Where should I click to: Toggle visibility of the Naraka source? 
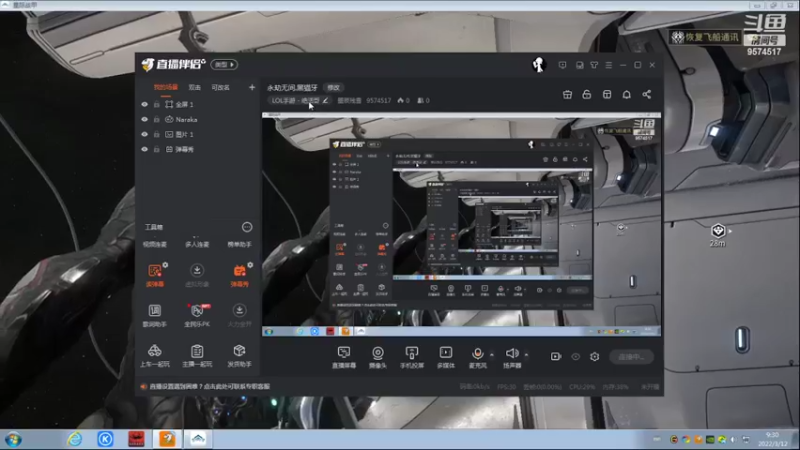(x=144, y=119)
